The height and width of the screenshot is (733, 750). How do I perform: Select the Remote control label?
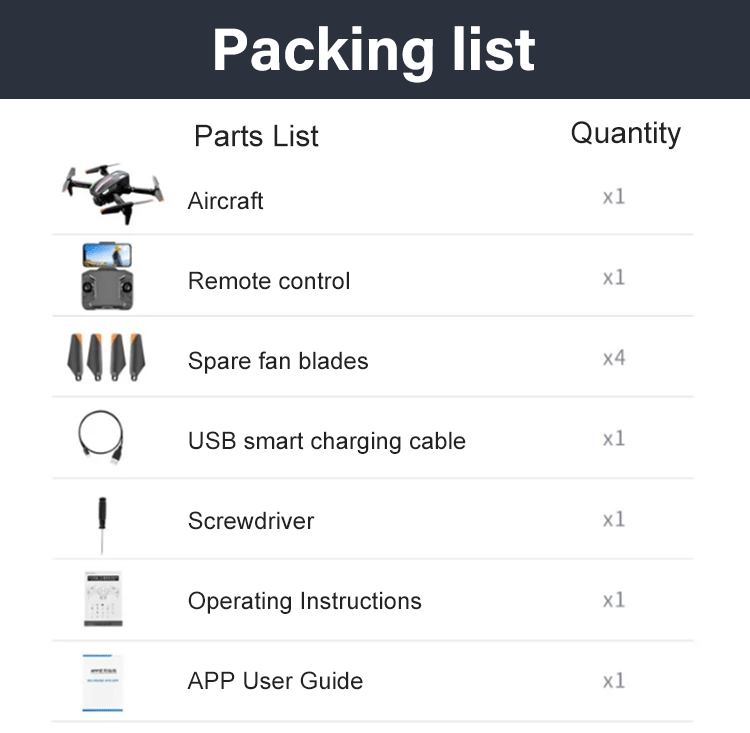269,281
